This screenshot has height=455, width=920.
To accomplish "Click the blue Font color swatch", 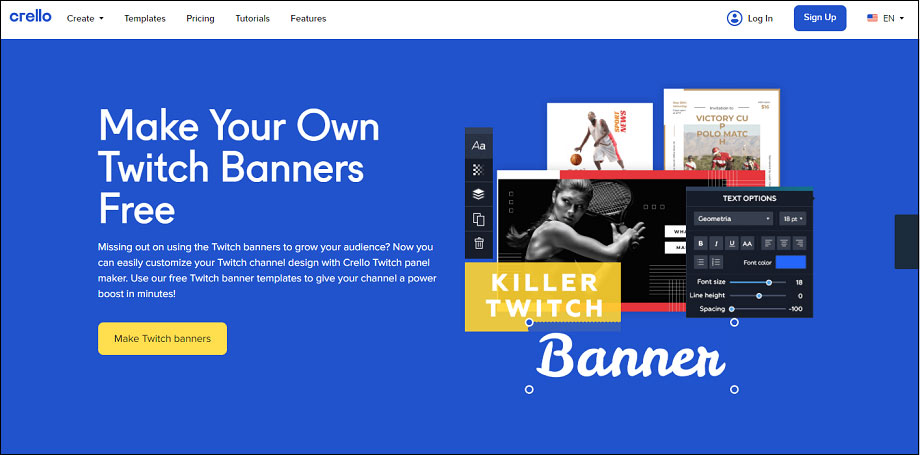I will tap(790, 262).
